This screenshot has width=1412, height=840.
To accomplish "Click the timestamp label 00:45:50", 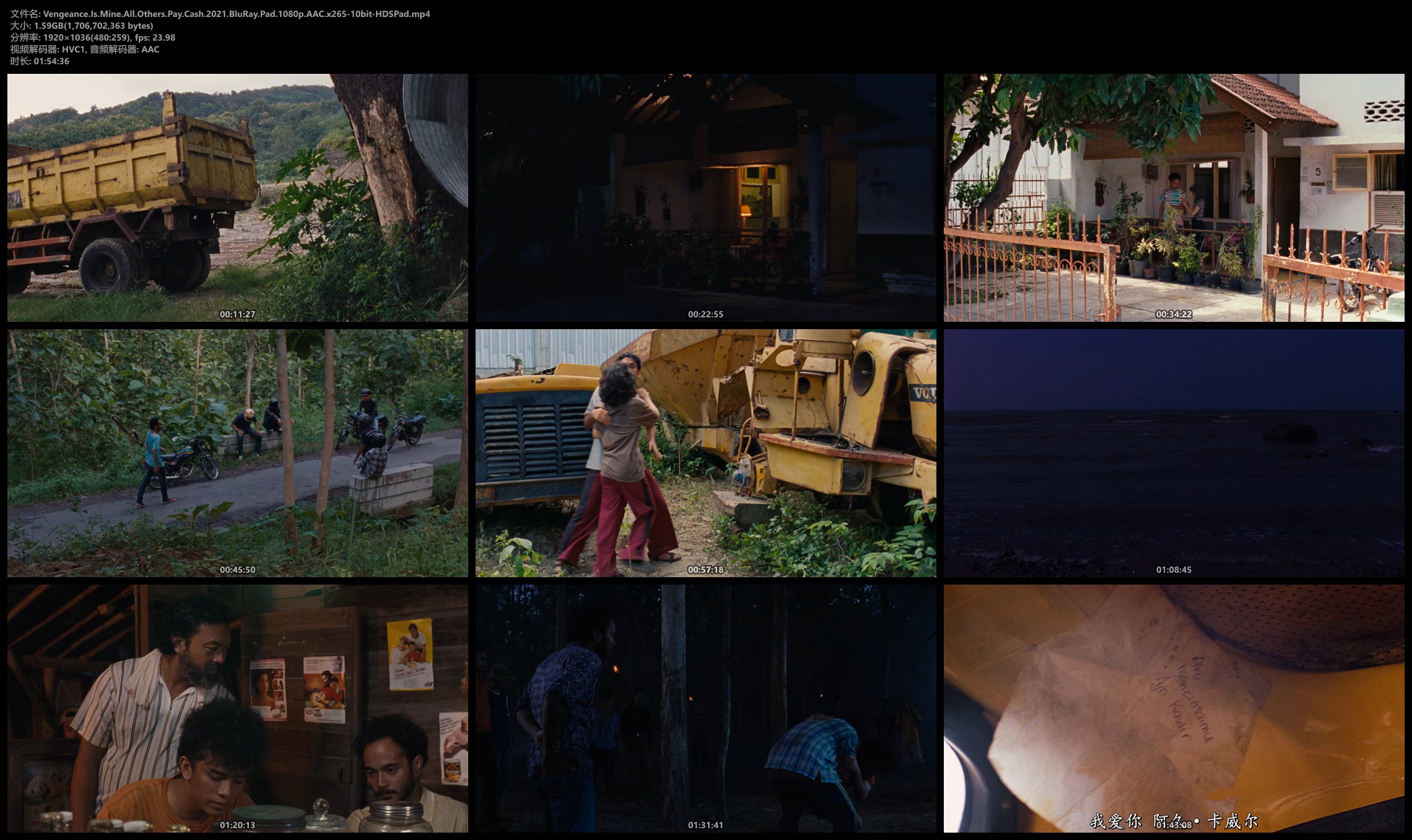I will (238, 570).
